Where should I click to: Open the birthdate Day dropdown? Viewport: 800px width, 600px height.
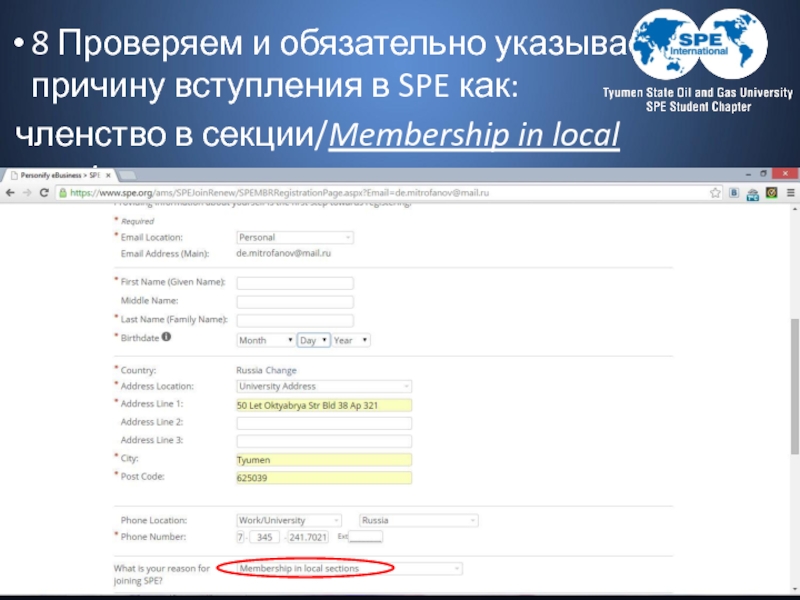click(313, 340)
